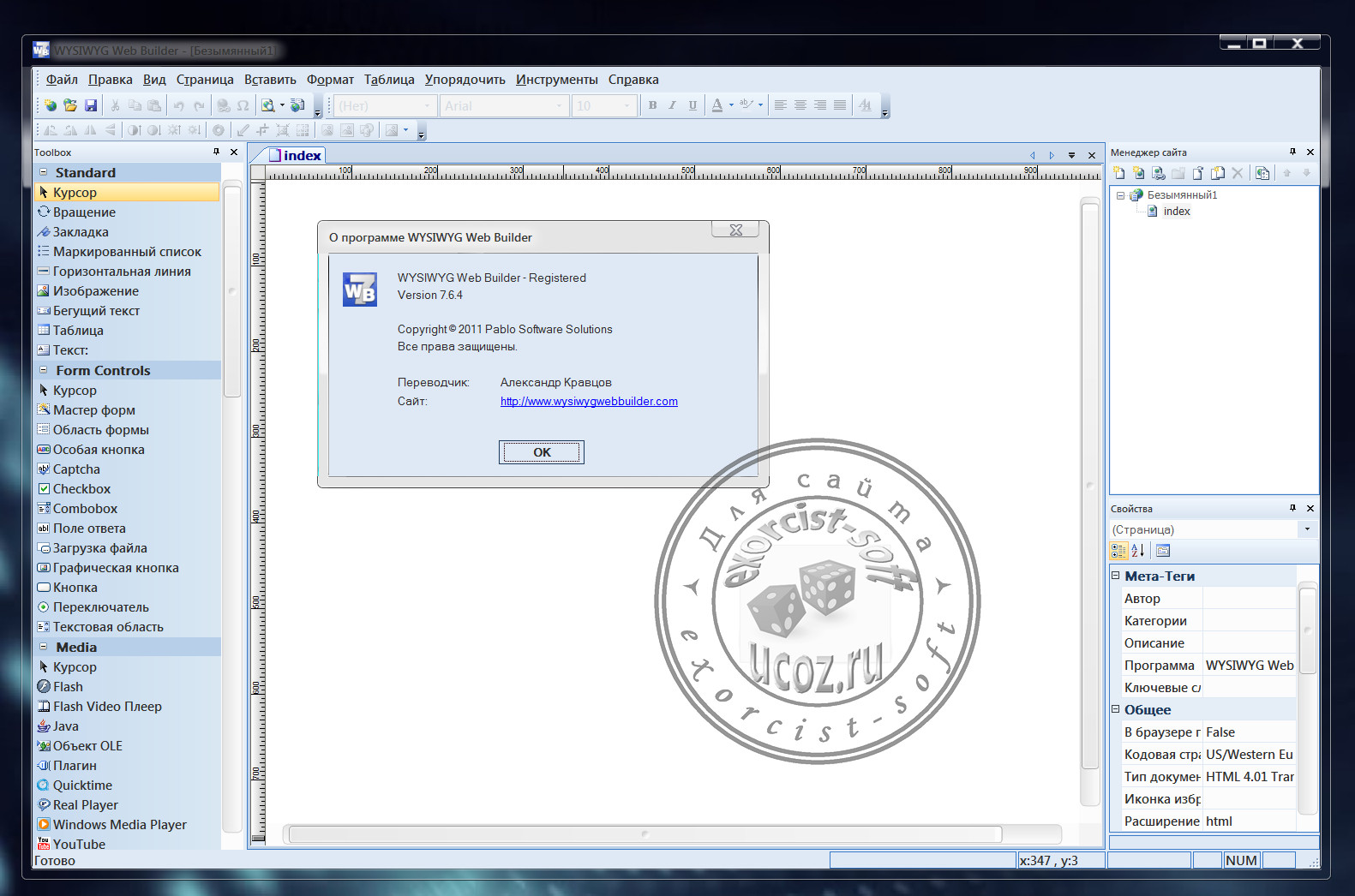Open the Вставить menu

pyautogui.click(x=270, y=80)
